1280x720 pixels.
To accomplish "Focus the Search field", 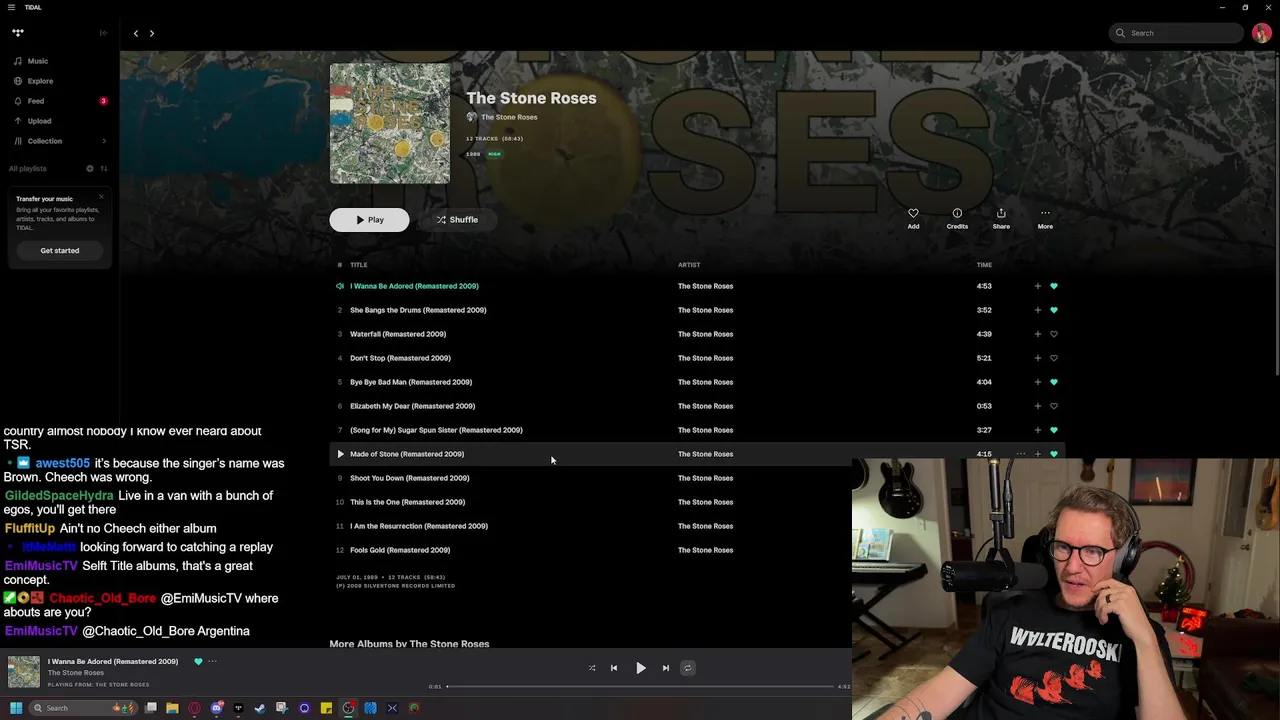I will [1176, 33].
